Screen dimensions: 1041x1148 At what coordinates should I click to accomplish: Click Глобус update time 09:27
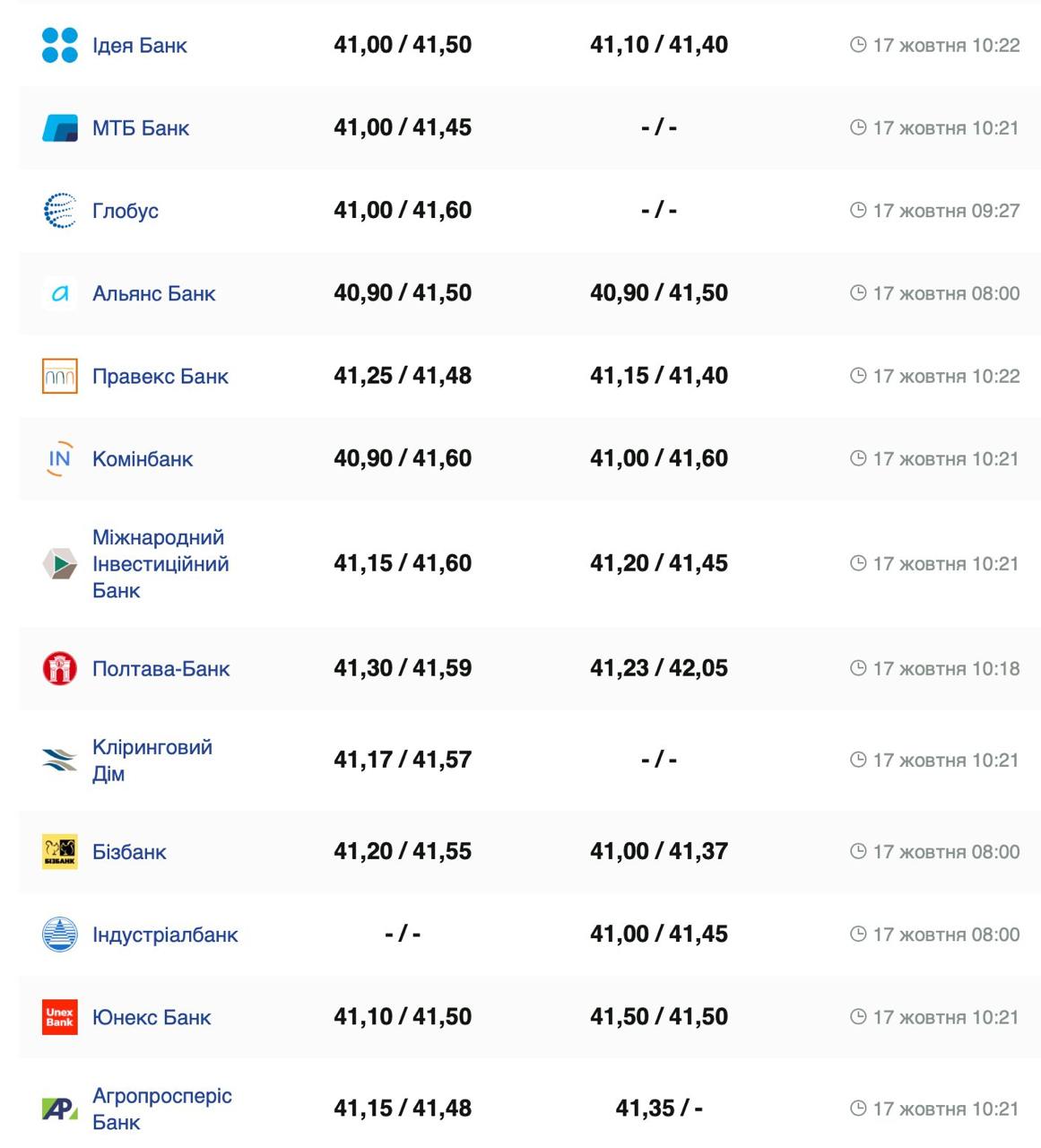click(945, 211)
